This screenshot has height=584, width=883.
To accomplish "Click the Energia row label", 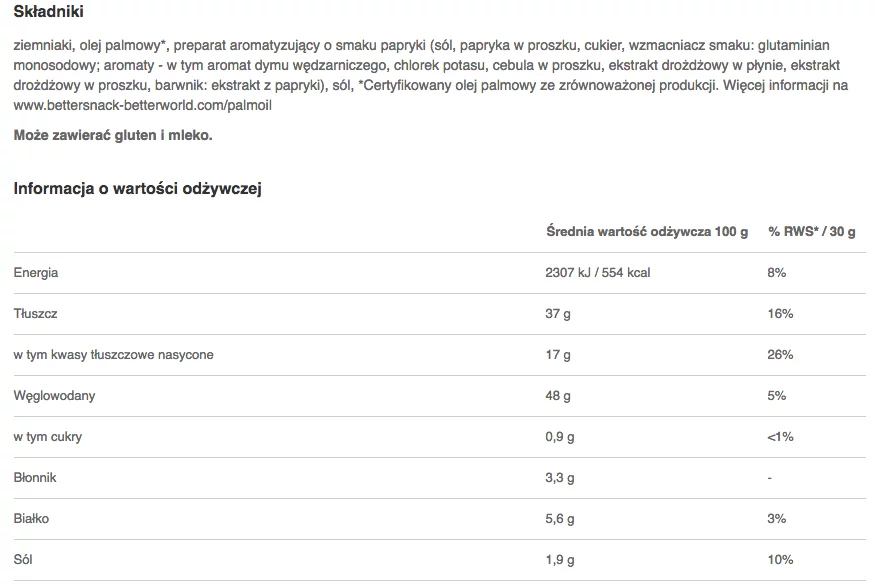I will pyautogui.click(x=36, y=273).
